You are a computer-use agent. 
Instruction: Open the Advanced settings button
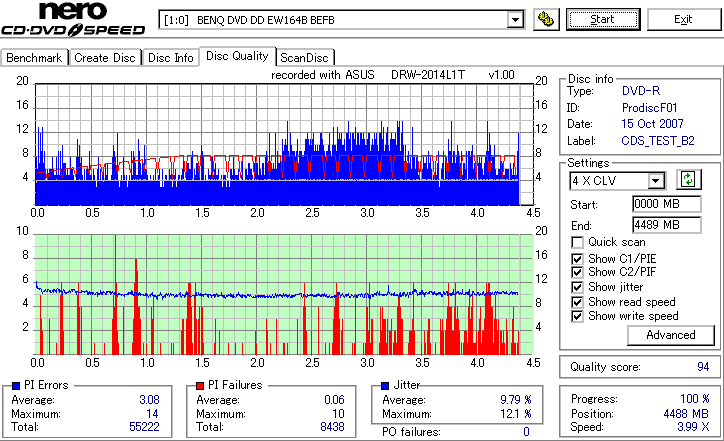[x=670, y=335]
